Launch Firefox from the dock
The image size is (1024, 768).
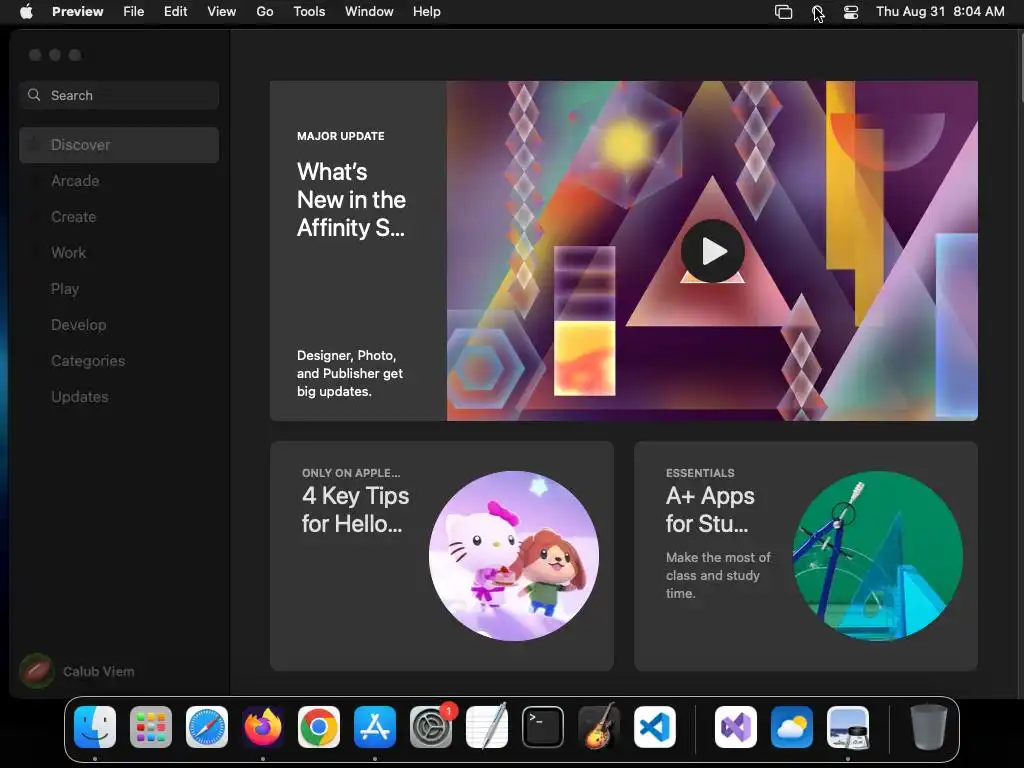[263, 727]
